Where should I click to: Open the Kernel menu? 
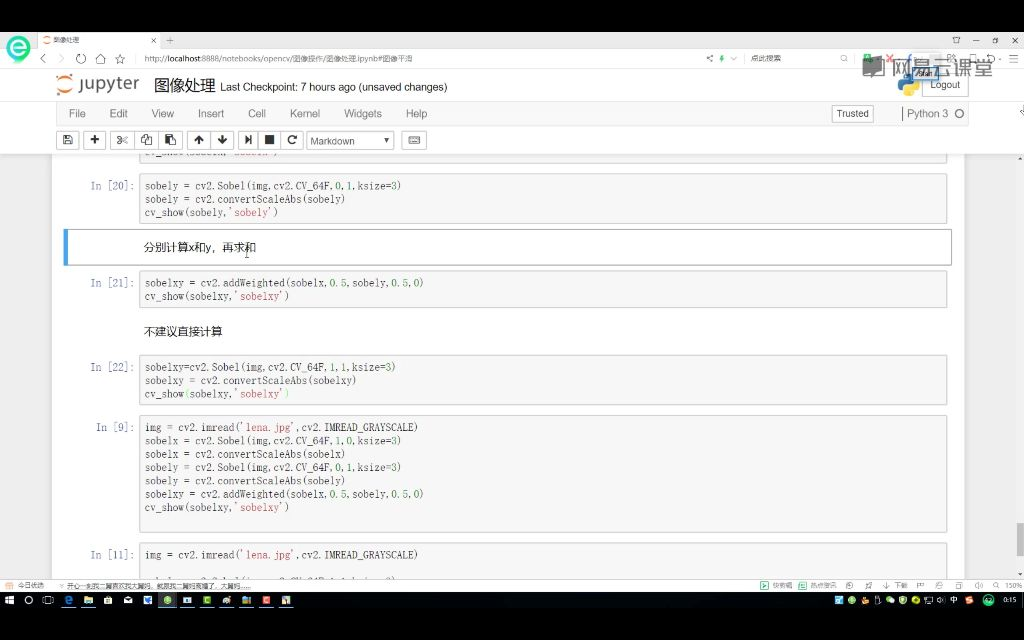pos(305,114)
